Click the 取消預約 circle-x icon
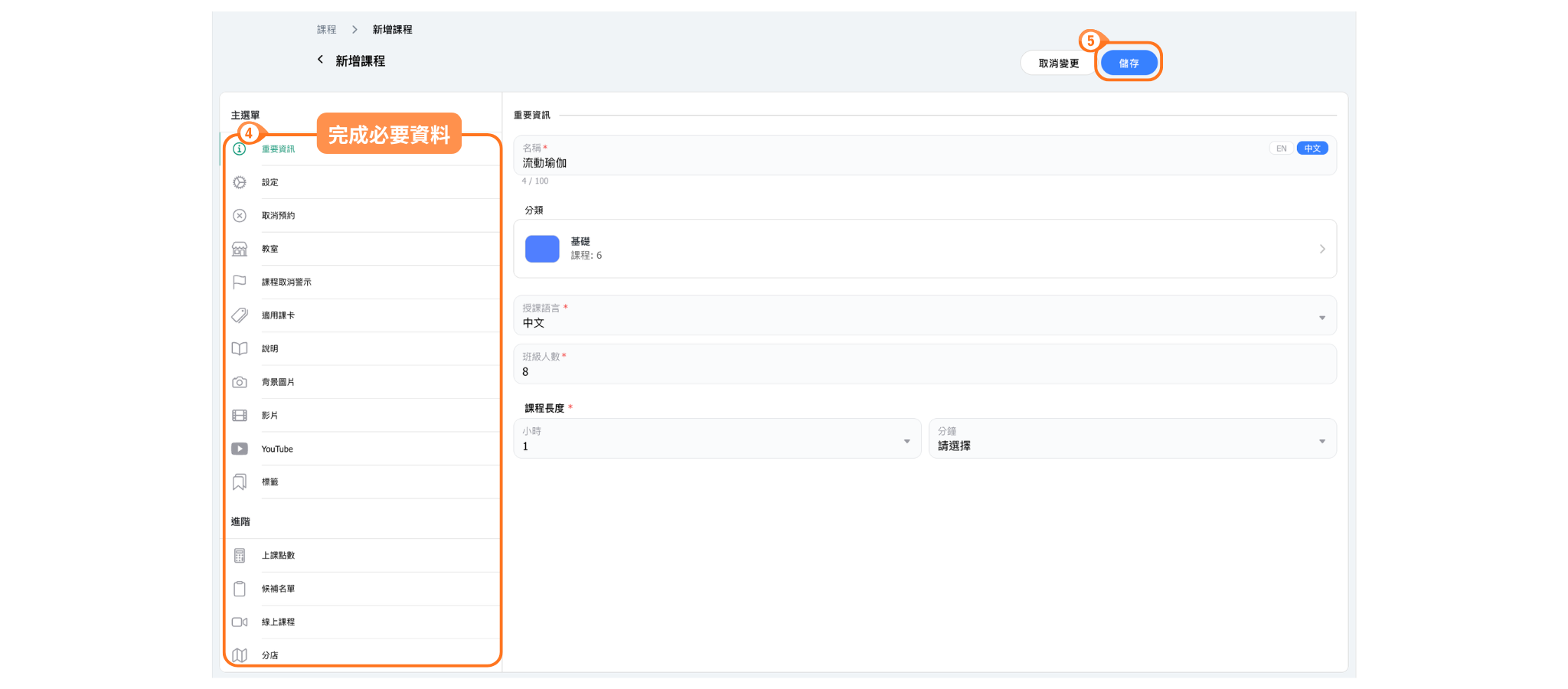1568x689 pixels. pyautogui.click(x=240, y=216)
